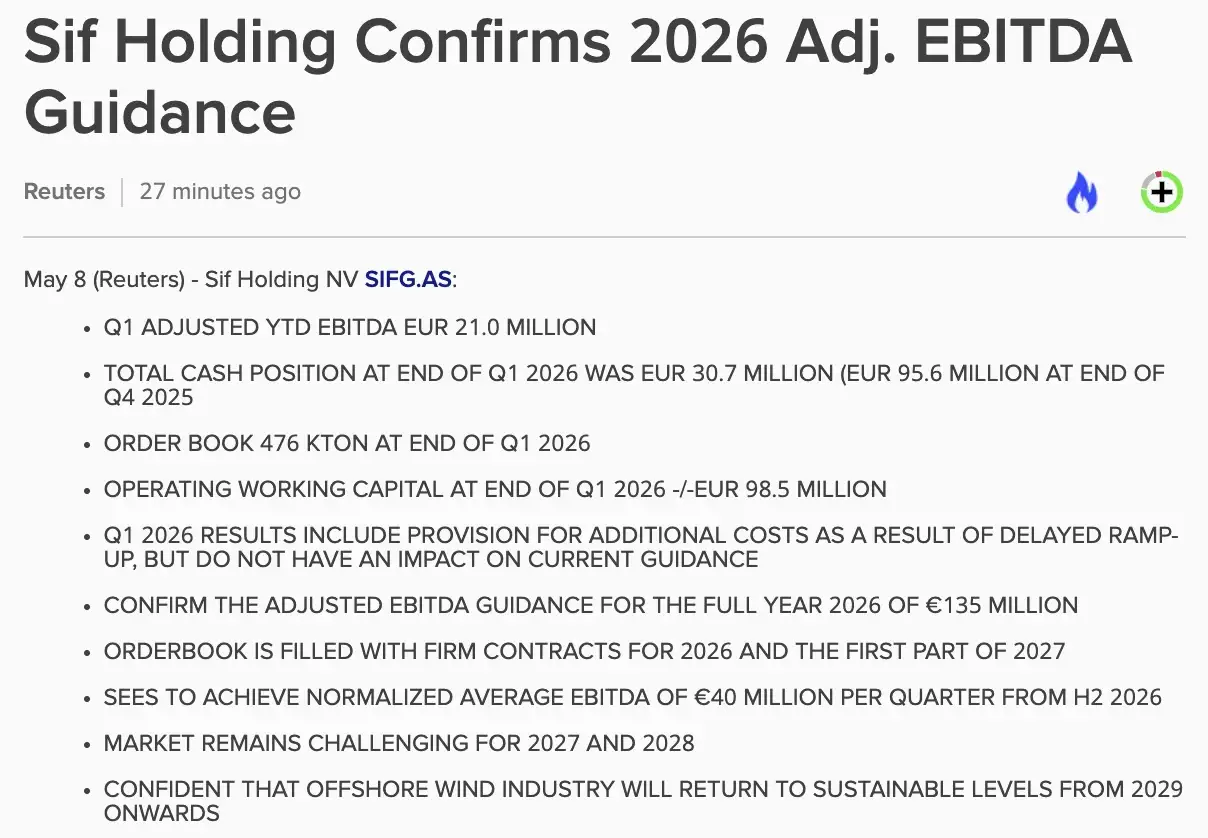The width and height of the screenshot is (1208, 838).
Task: Click the '27 minutes ago' timestamp
Action: [x=220, y=191]
